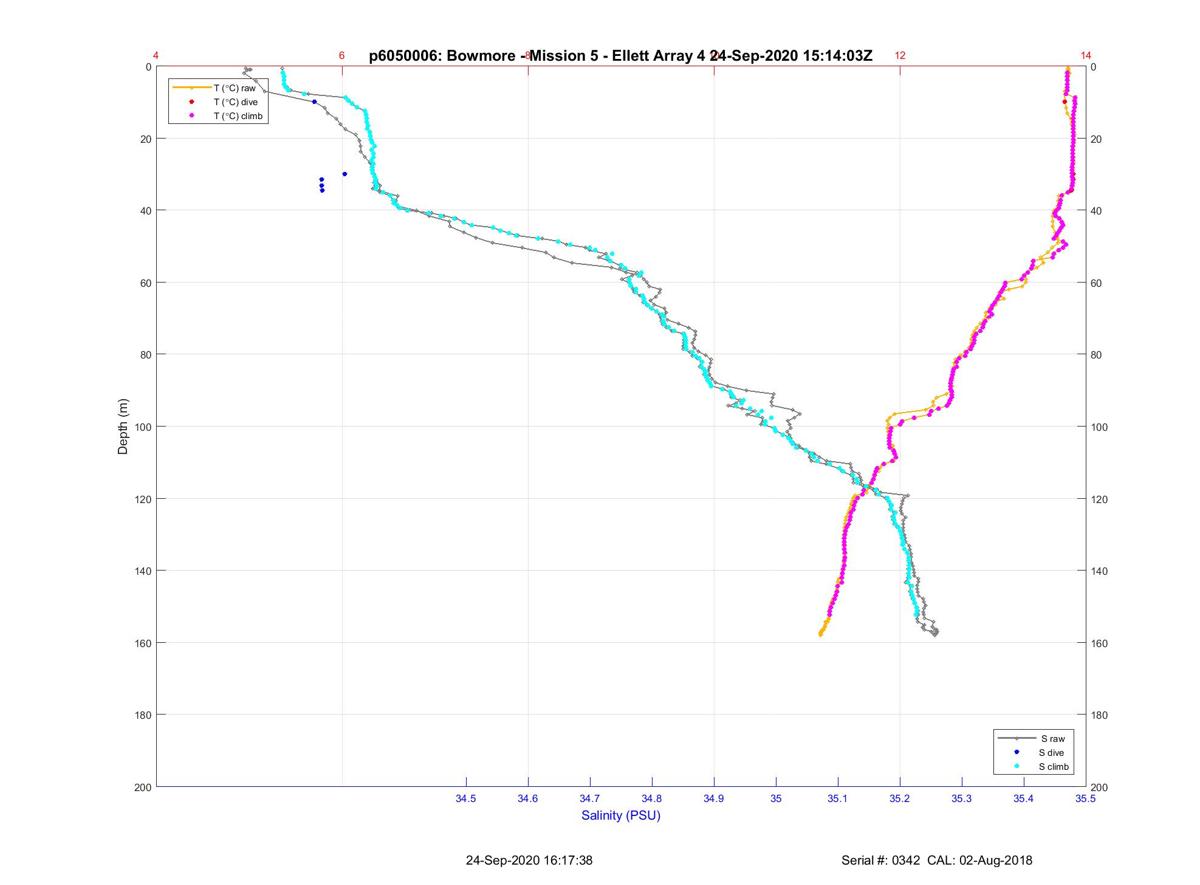The height and width of the screenshot is (885, 1200).
Task: Click depth tick 140 on left axis
Action: pos(142,571)
